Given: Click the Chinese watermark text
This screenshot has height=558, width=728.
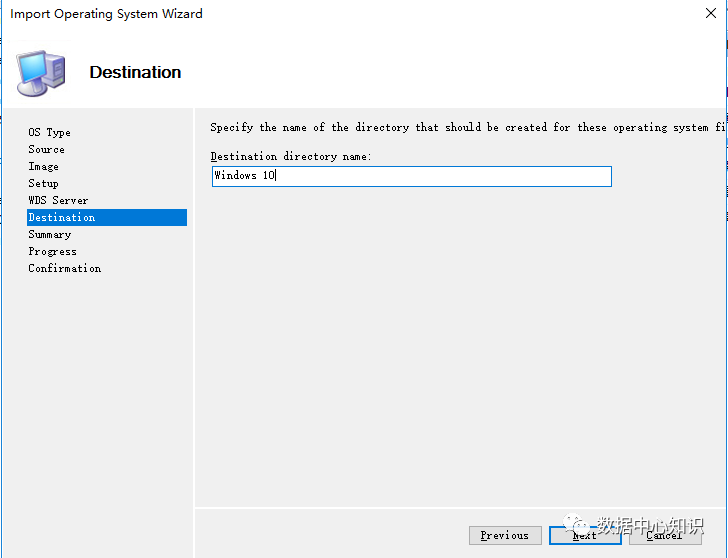Looking at the screenshot, I should [x=650, y=525].
